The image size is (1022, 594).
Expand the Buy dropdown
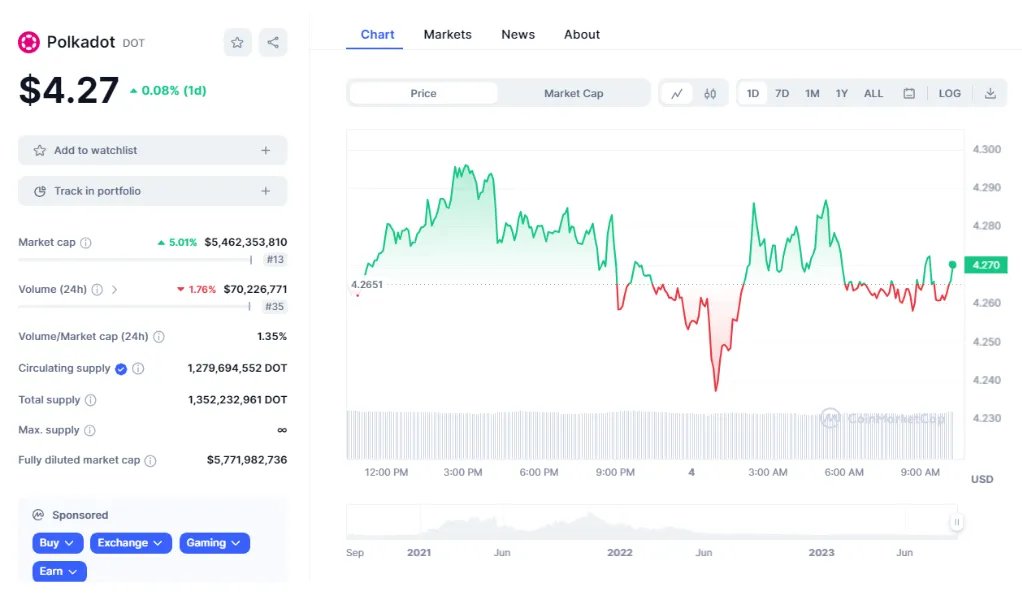[x=58, y=543]
